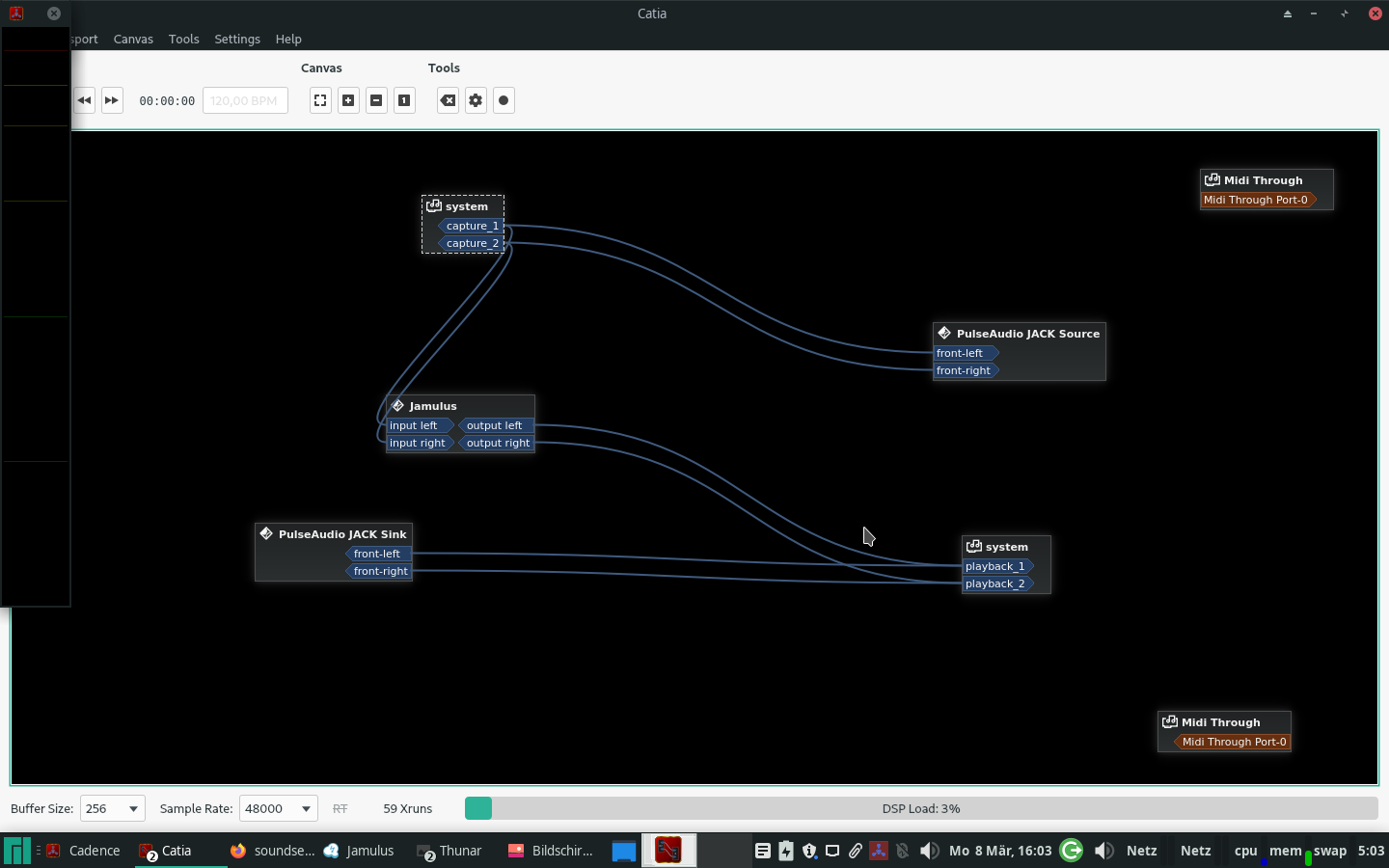The width and height of the screenshot is (1389, 868).
Task: Open the Help menu
Action: point(288,40)
